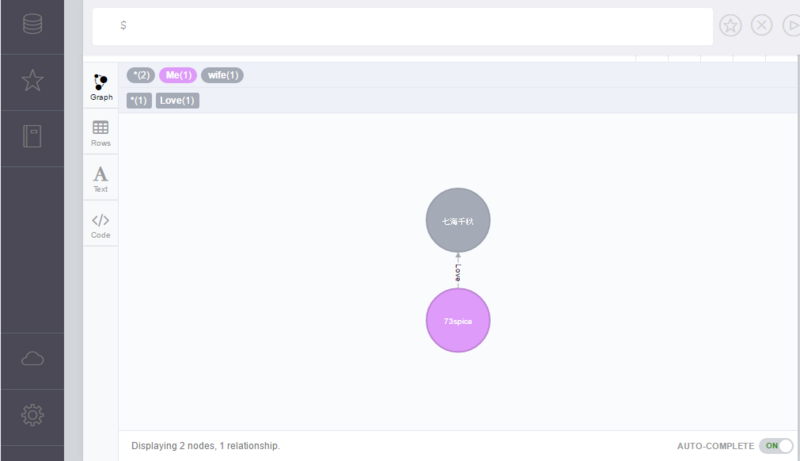Open the documents book icon in sidebar
The width and height of the screenshot is (800, 461).
click(x=32, y=136)
